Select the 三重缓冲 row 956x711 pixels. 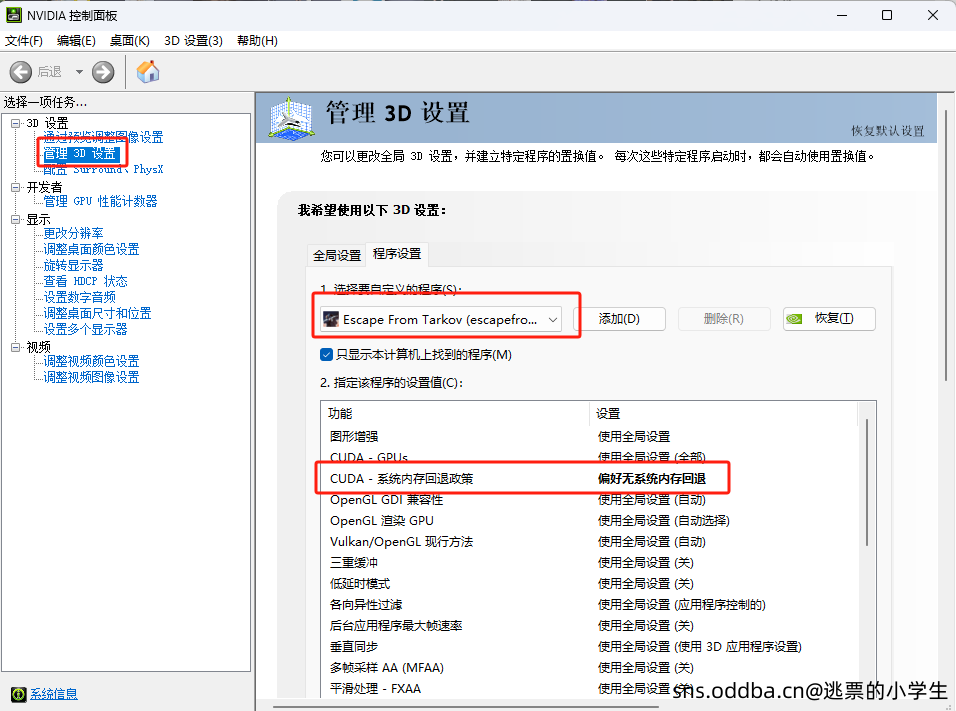[589, 563]
